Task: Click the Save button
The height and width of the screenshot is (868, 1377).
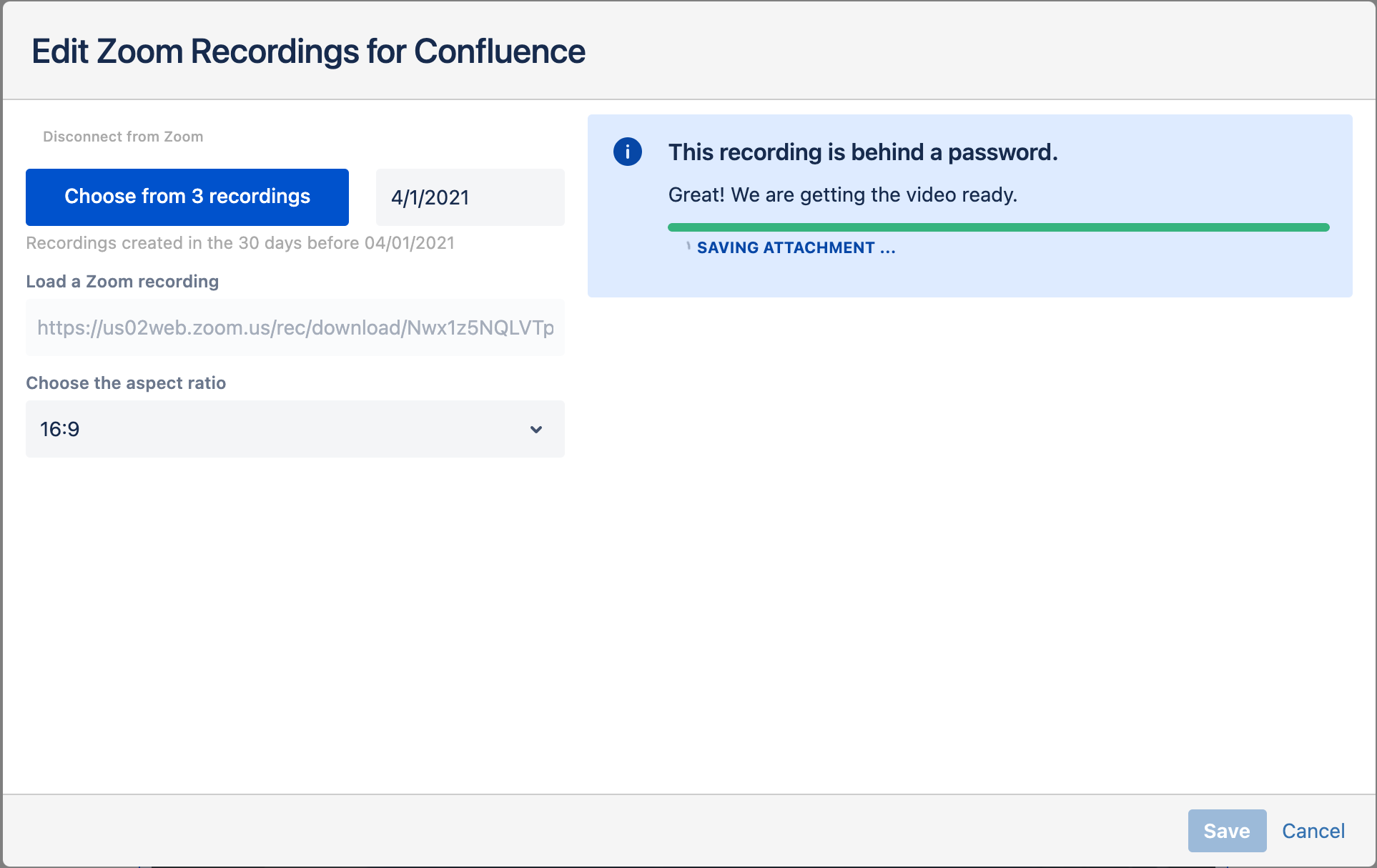Action: tap(1227, 831)
